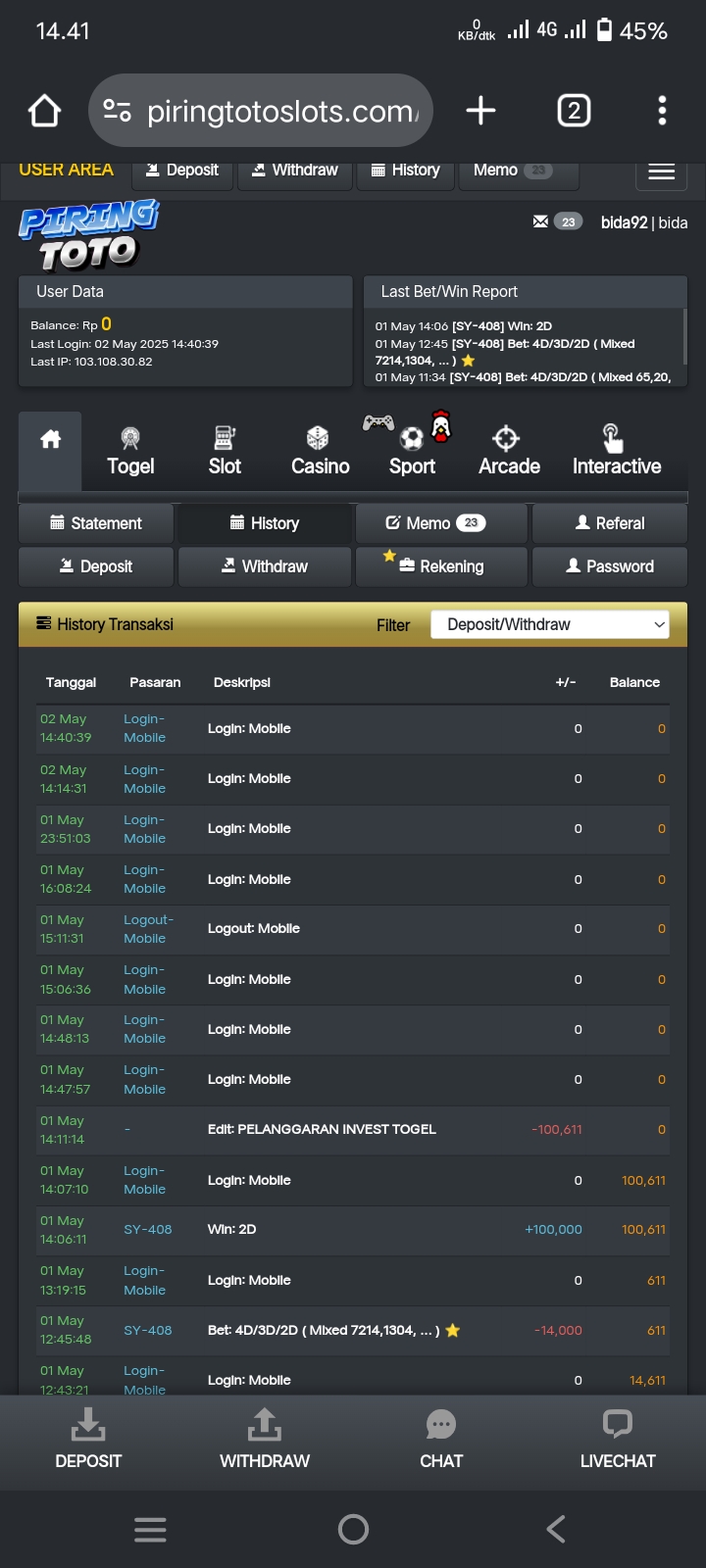Open the Togel games category
This screenshot has width=706, height=1568.
130,451
